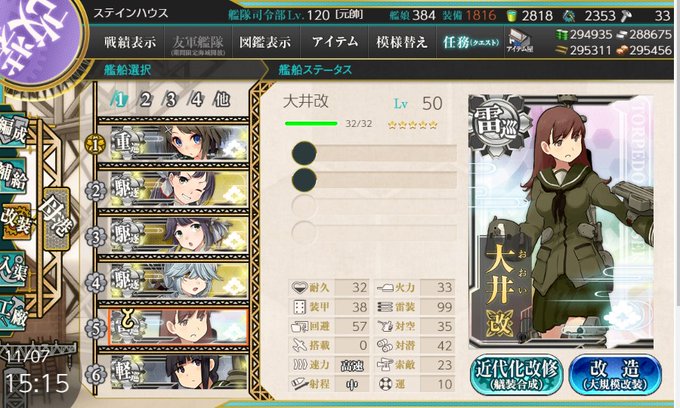Select the 改装 remodel sidebar icon
The width and height of the screenshot is (680, 408).
pos(16,221)
